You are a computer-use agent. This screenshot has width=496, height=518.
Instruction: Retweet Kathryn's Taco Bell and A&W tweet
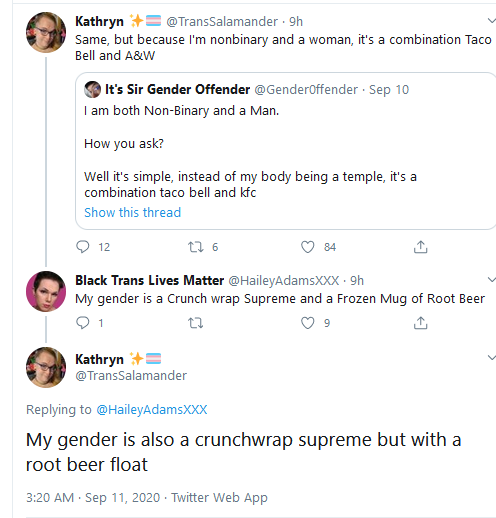196,247
